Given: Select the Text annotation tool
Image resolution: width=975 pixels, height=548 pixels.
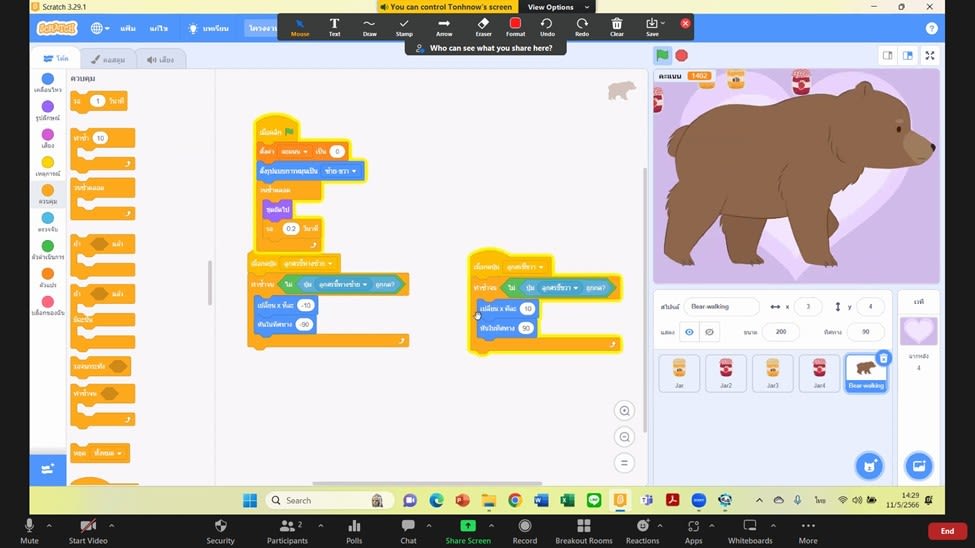Looking at the screenshot, I should click(335, 27).
